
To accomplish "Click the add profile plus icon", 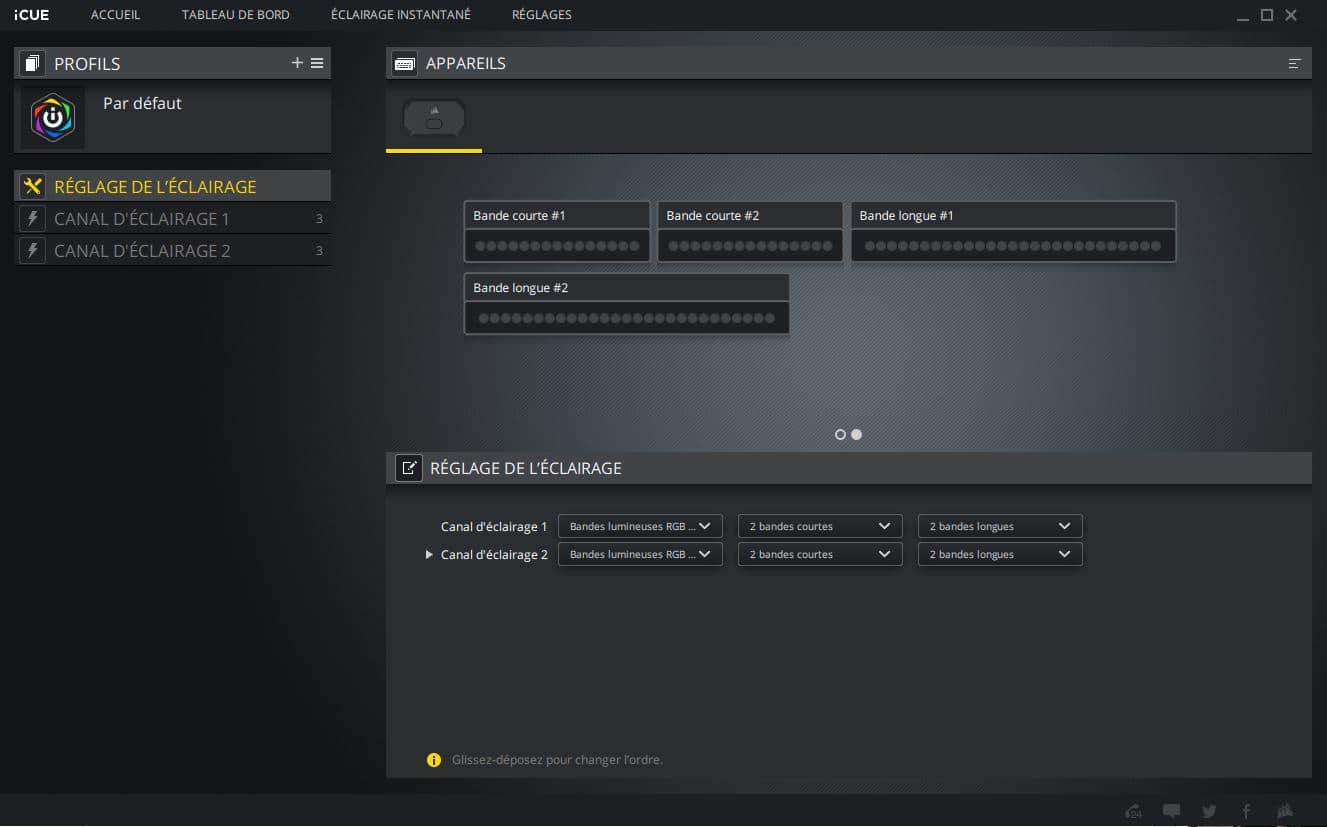I will click(297, 63).
